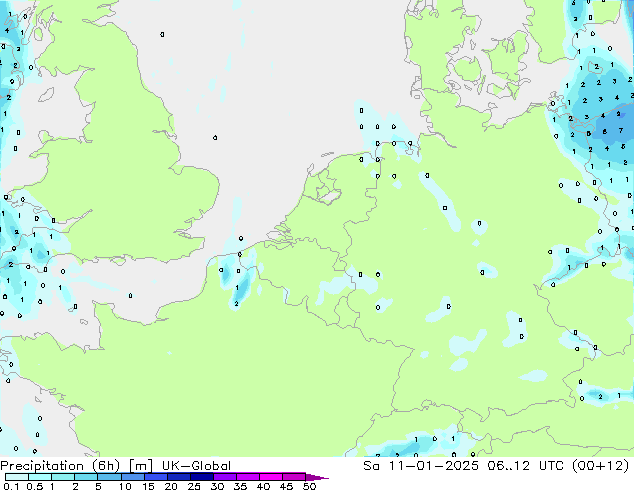The height and width of the screenshot is (490, 634).
Task: Click the '20' legend scale label
Action: point(171,486)
